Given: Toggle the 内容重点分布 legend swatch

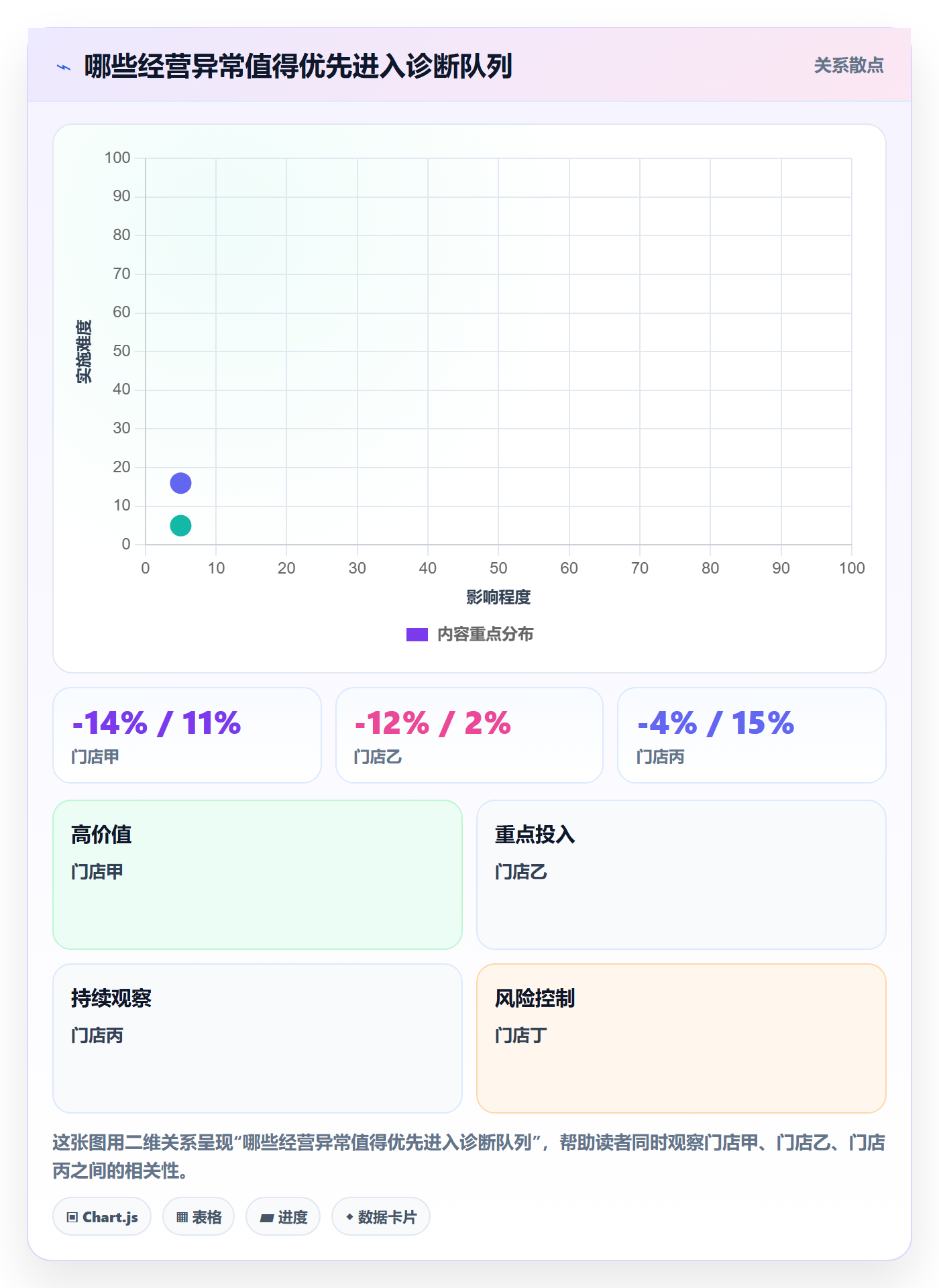Looking at the screenshot, I should coord(417,635).
